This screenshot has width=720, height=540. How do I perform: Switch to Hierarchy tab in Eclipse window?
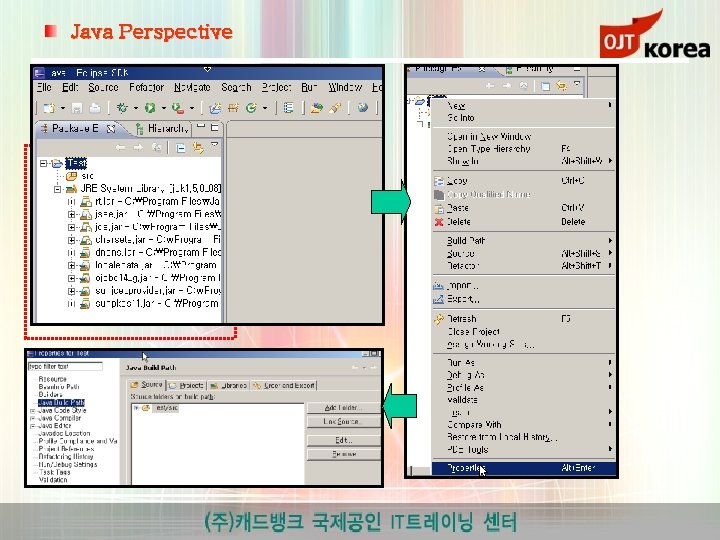163,129
